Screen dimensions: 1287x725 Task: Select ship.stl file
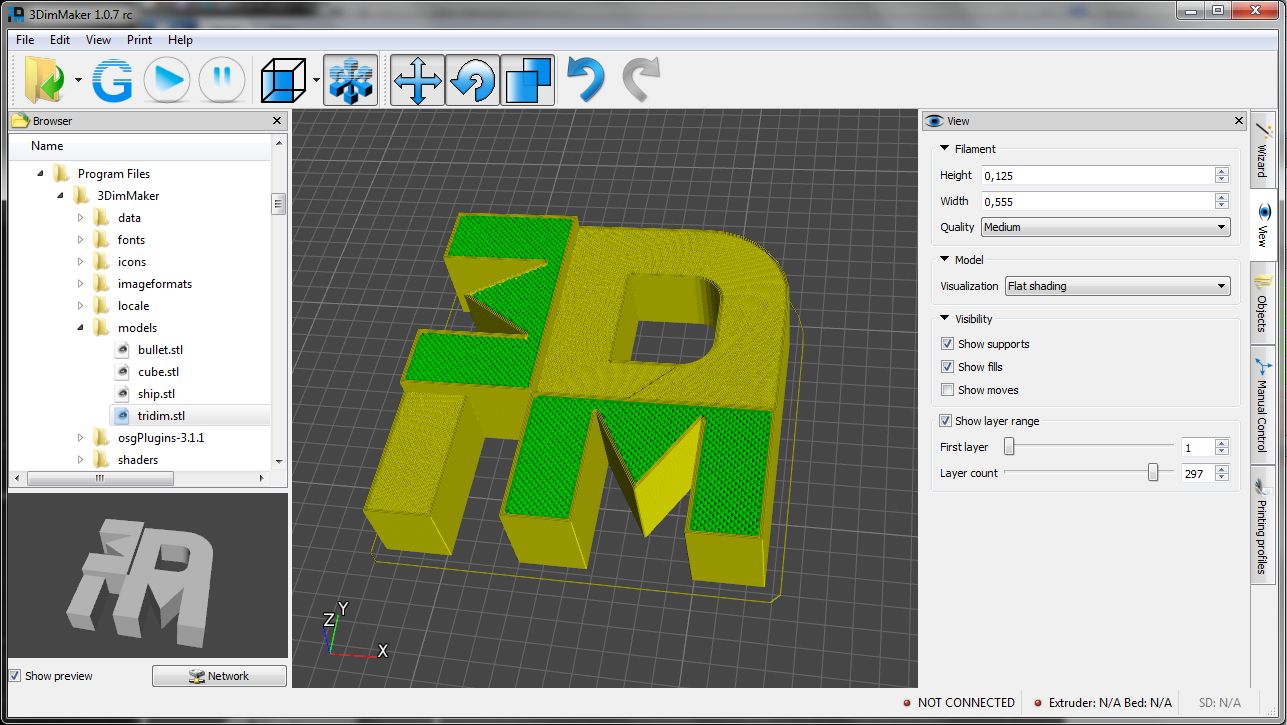click(x=156, y=394)
